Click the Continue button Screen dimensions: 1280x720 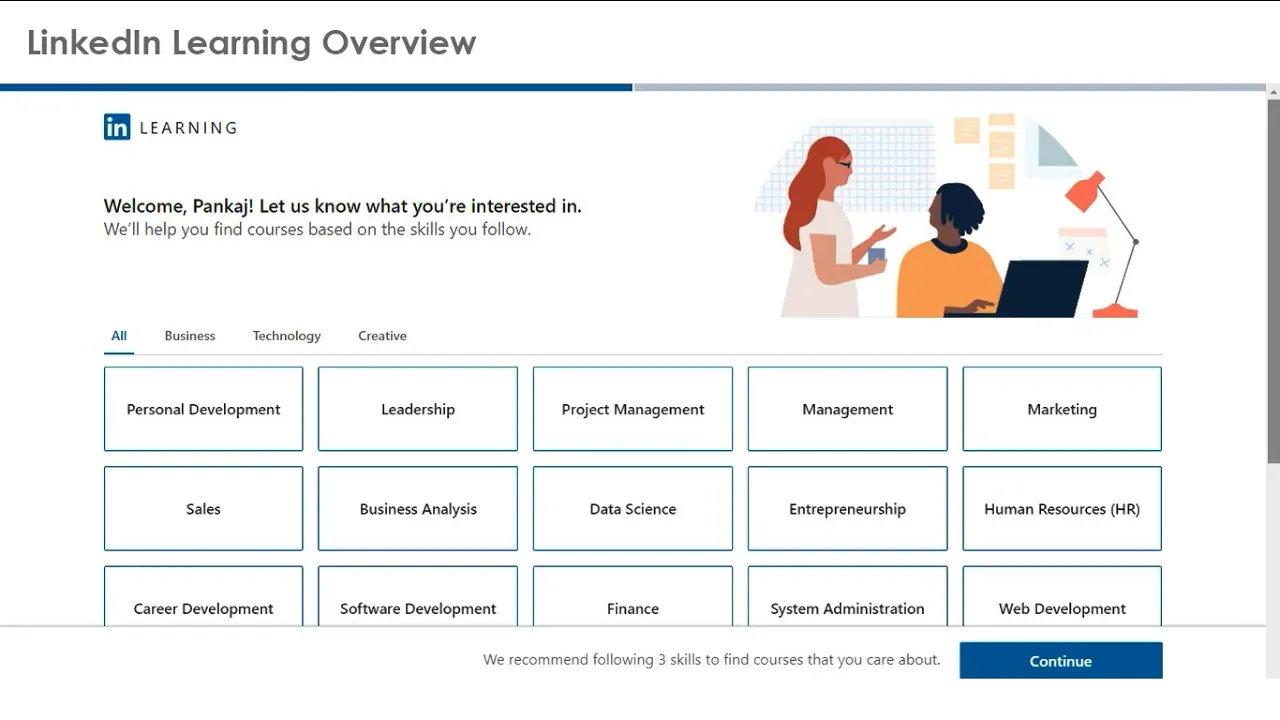pos(1061,661)
